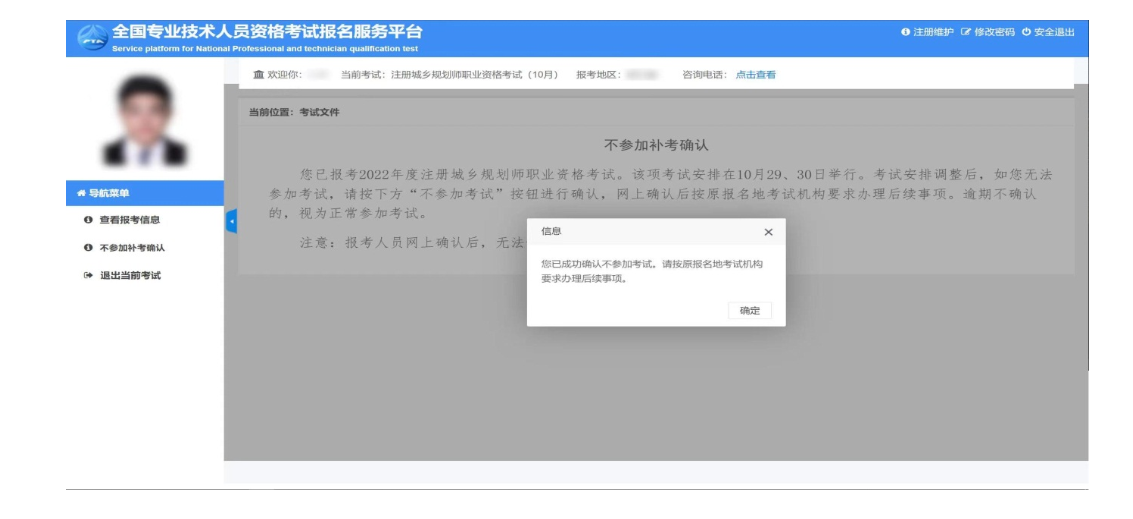Choose 退出当前考试 from the sidebar
The image size is (1133, 519).
click(x=129, y=275)
